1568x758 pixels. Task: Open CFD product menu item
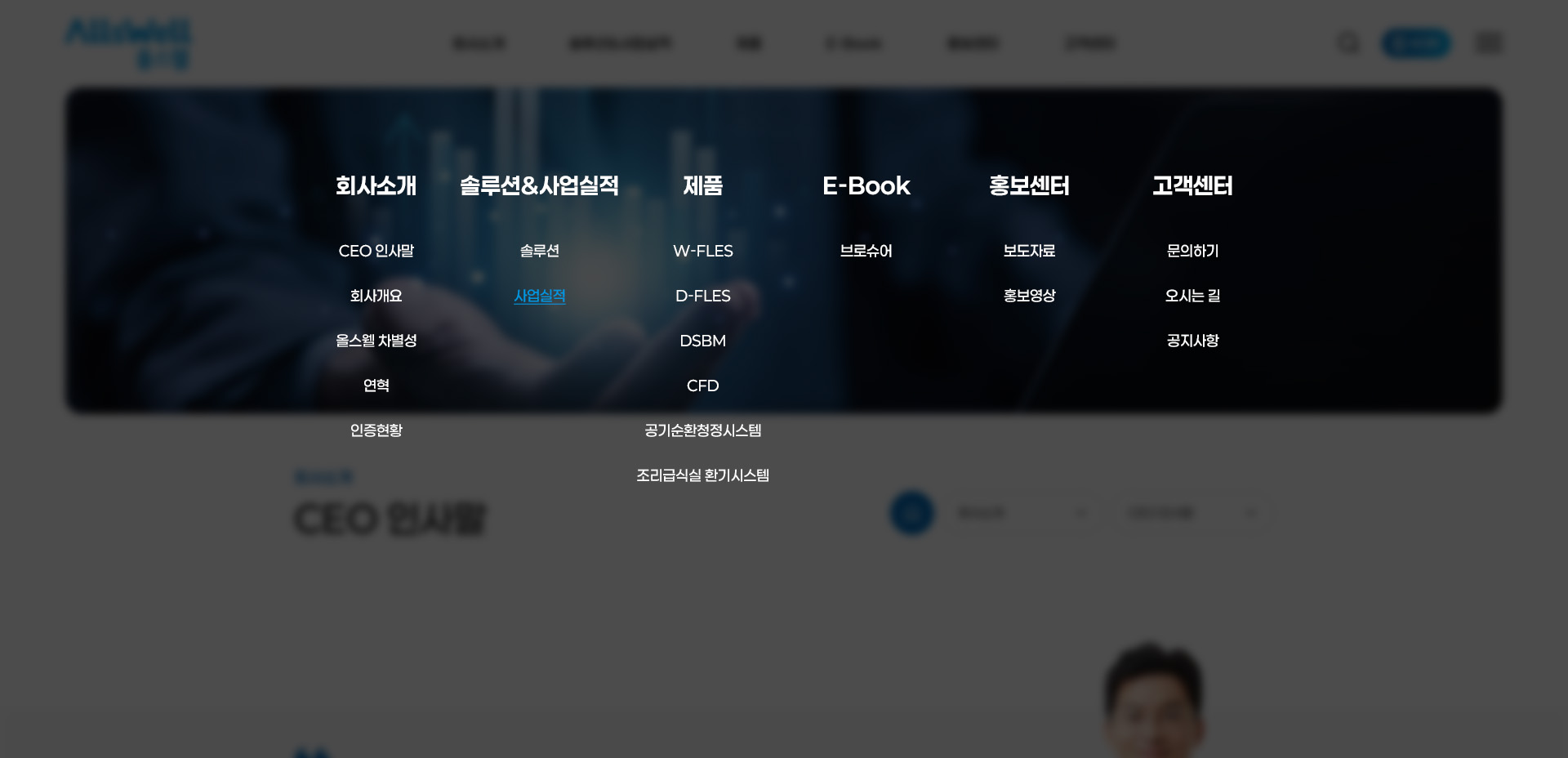click(x=702, y=386)
